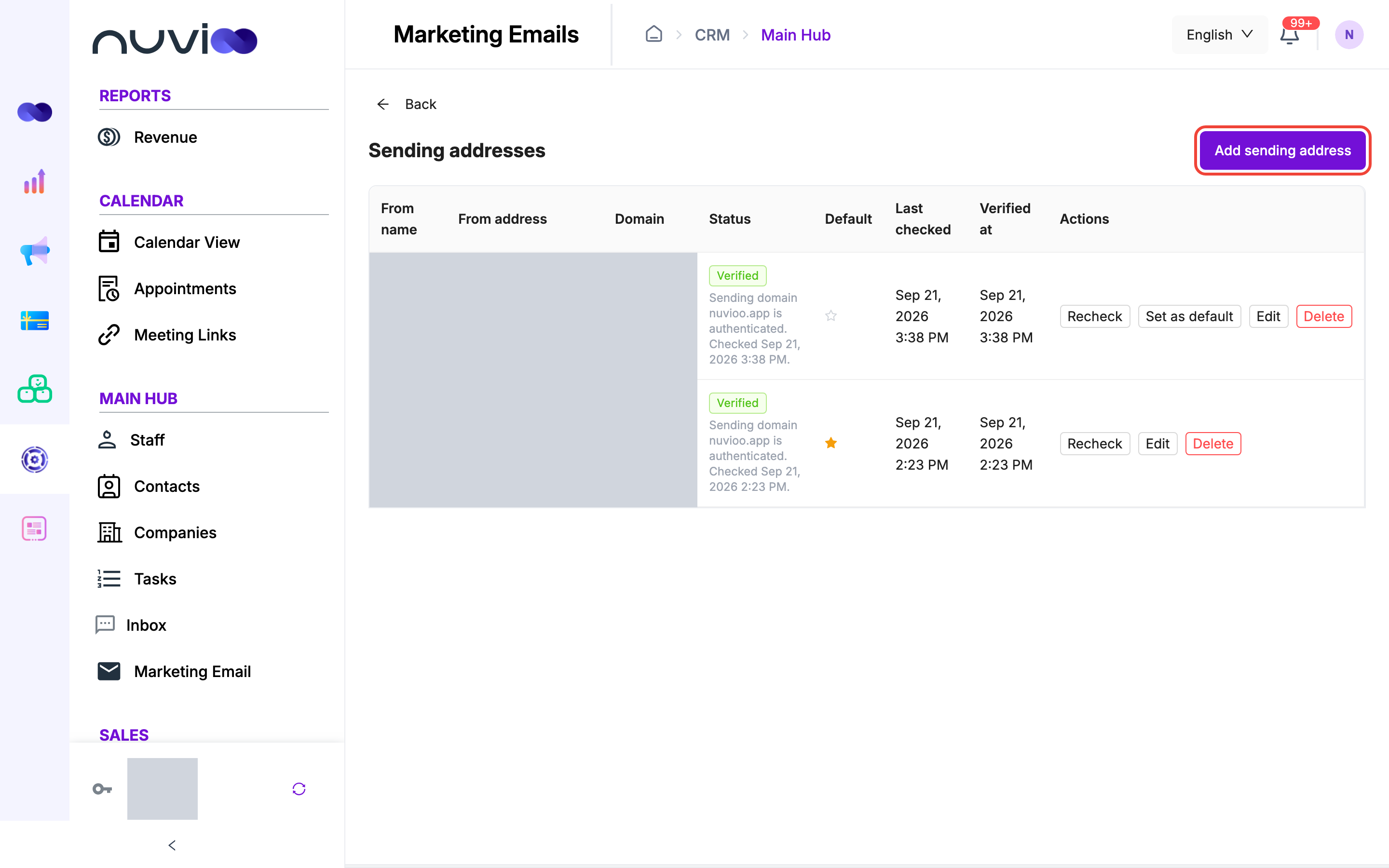Edit the address checked at 3:38 PM
This screenshot has width=1389, height=868.
click(1268, 316)
